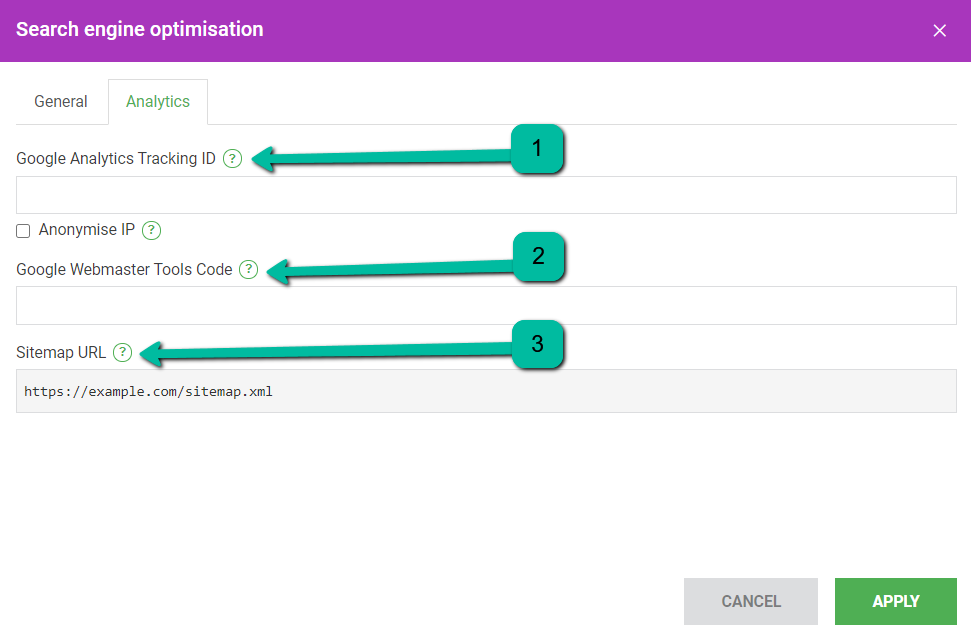This screenshot has width=971, height=641.
Task: Apply the analytics settings
Action: coord(895,601)
